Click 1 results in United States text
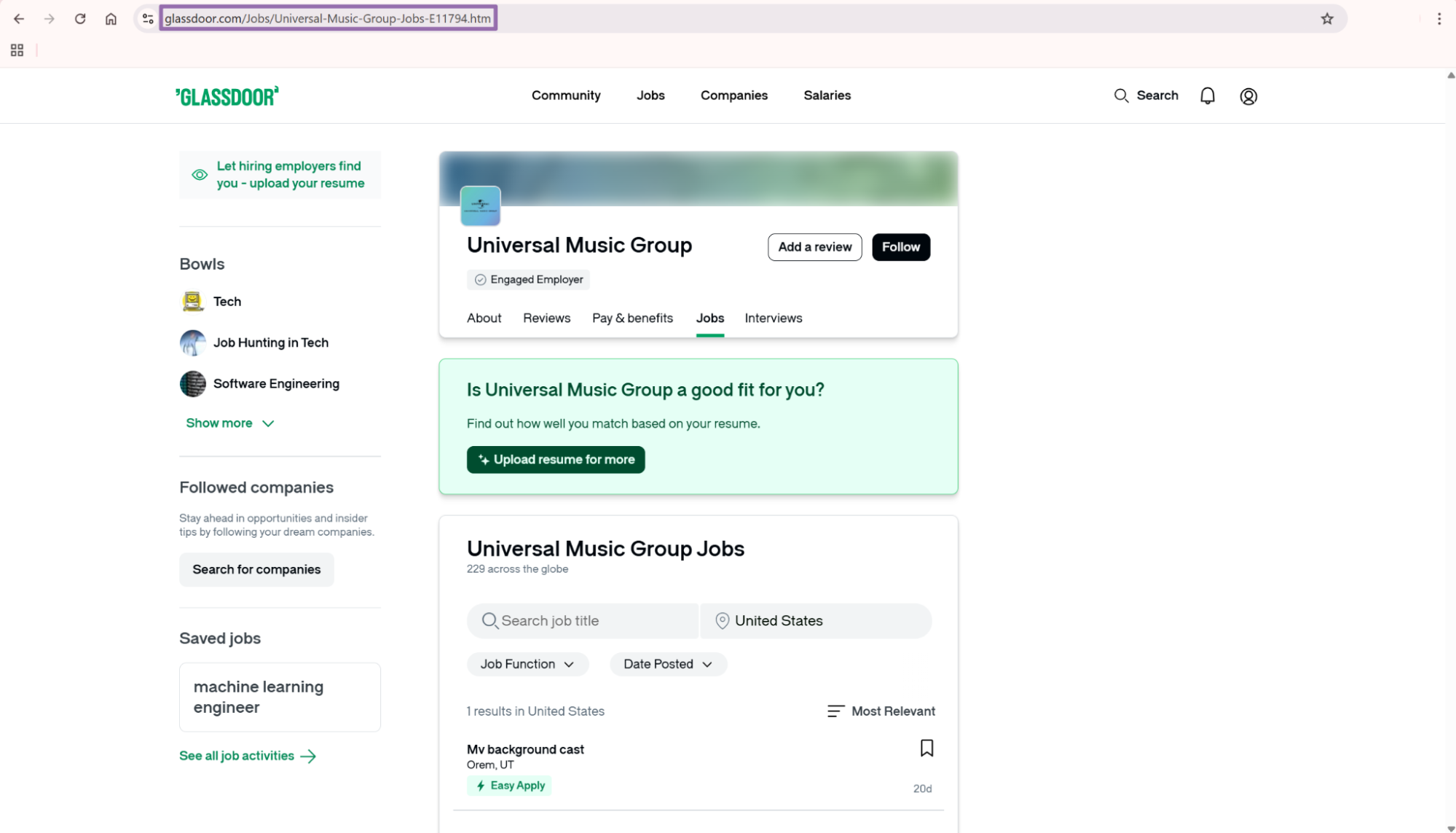The image size is (1456, 833). pos(535,711)
